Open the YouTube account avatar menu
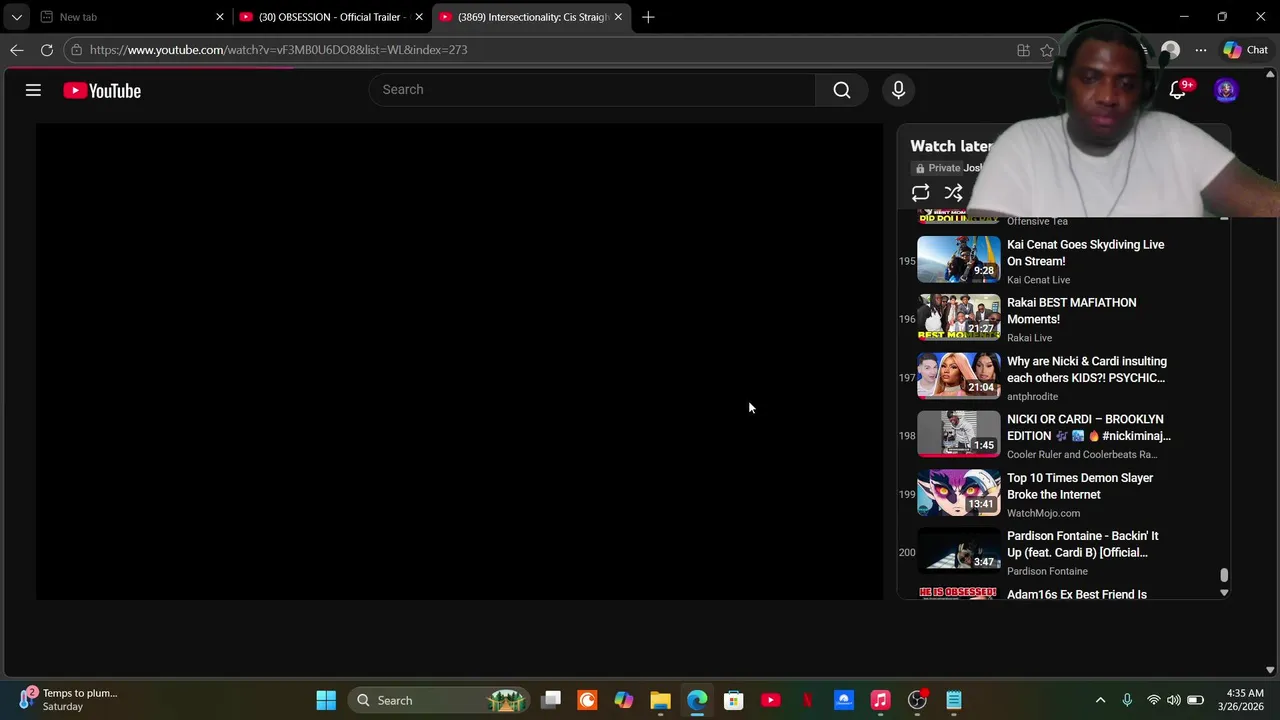1280x720 pixels. click(1226, 90)
